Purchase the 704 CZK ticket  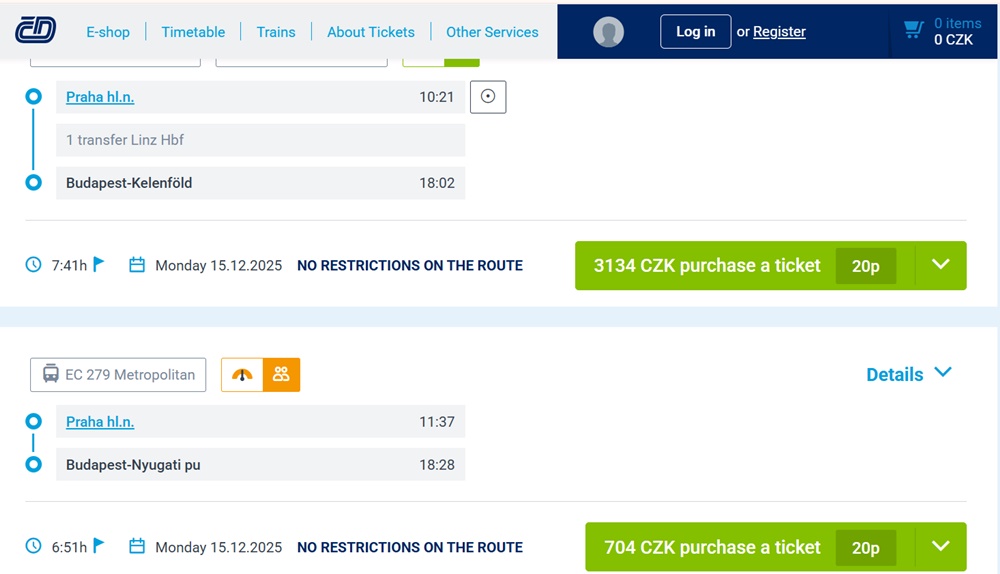click(x=712, y=547)
